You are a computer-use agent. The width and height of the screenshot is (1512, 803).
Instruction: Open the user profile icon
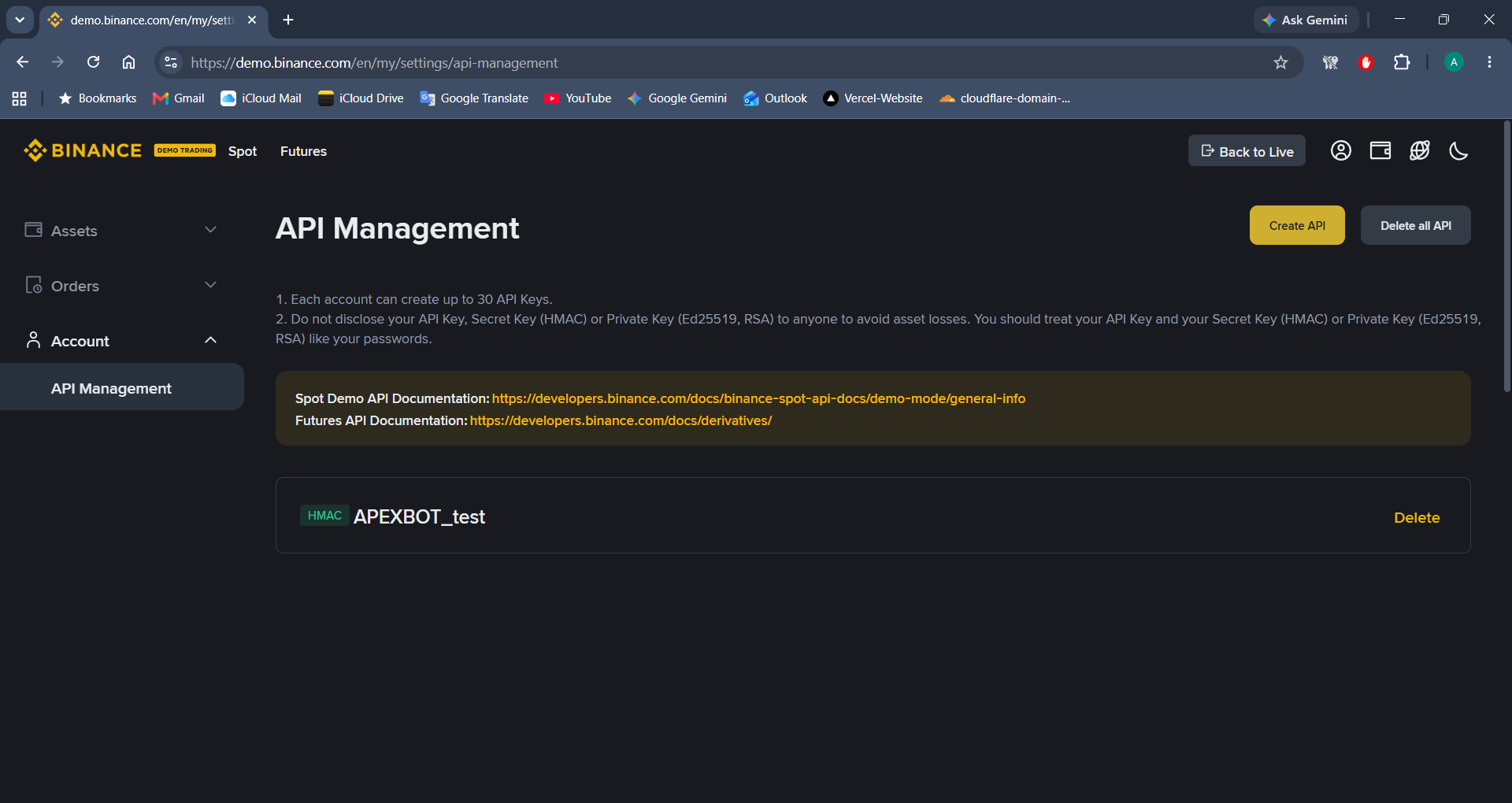(x=1341, y=150)
